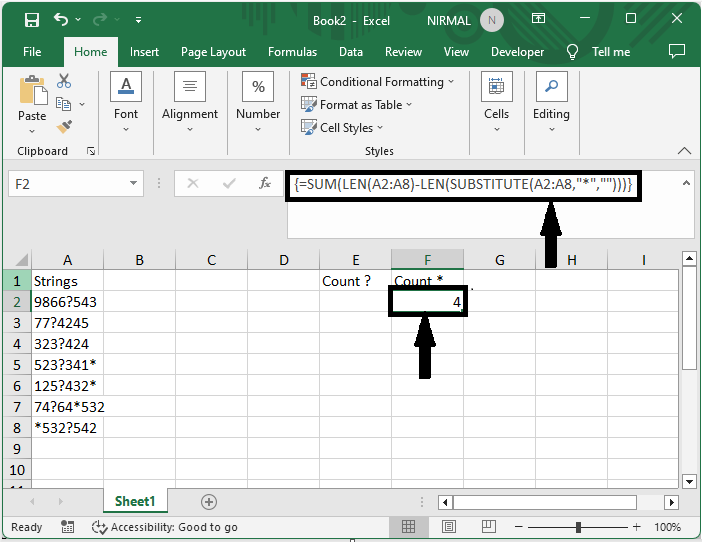702x542 pixels.
Task: Select cell with 74?64*532
Action: 68,407
